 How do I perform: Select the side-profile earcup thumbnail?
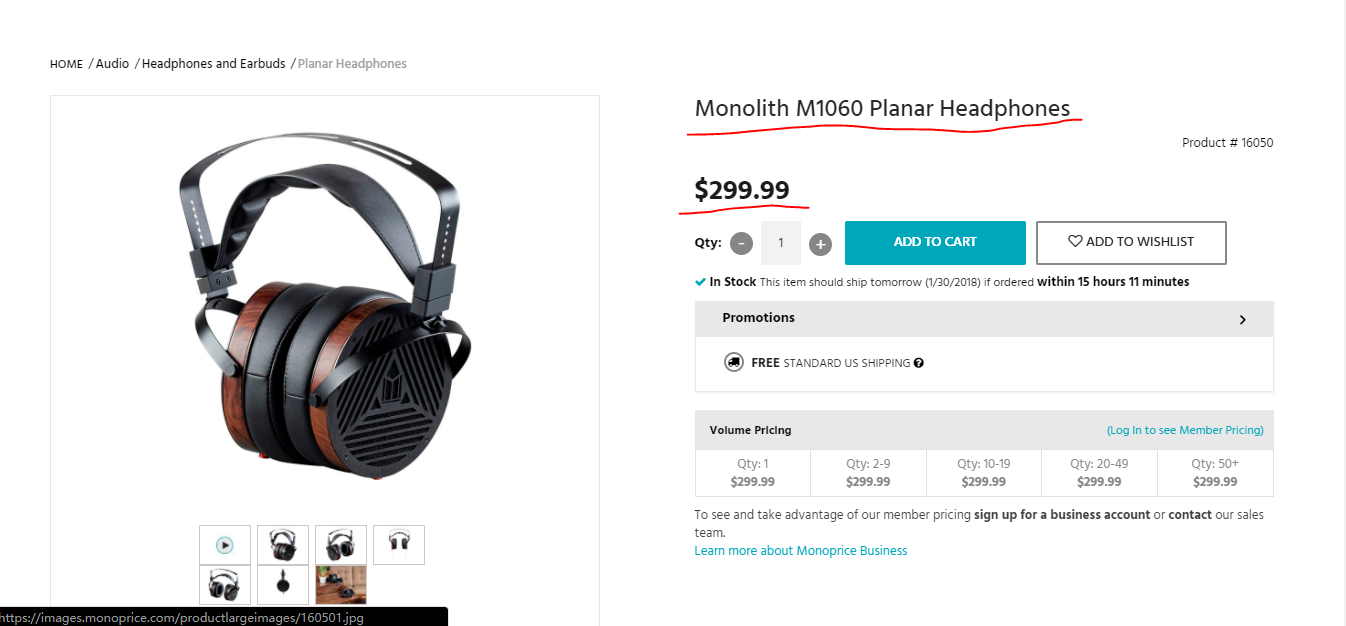pyautogui.click(x=283, y=585)
